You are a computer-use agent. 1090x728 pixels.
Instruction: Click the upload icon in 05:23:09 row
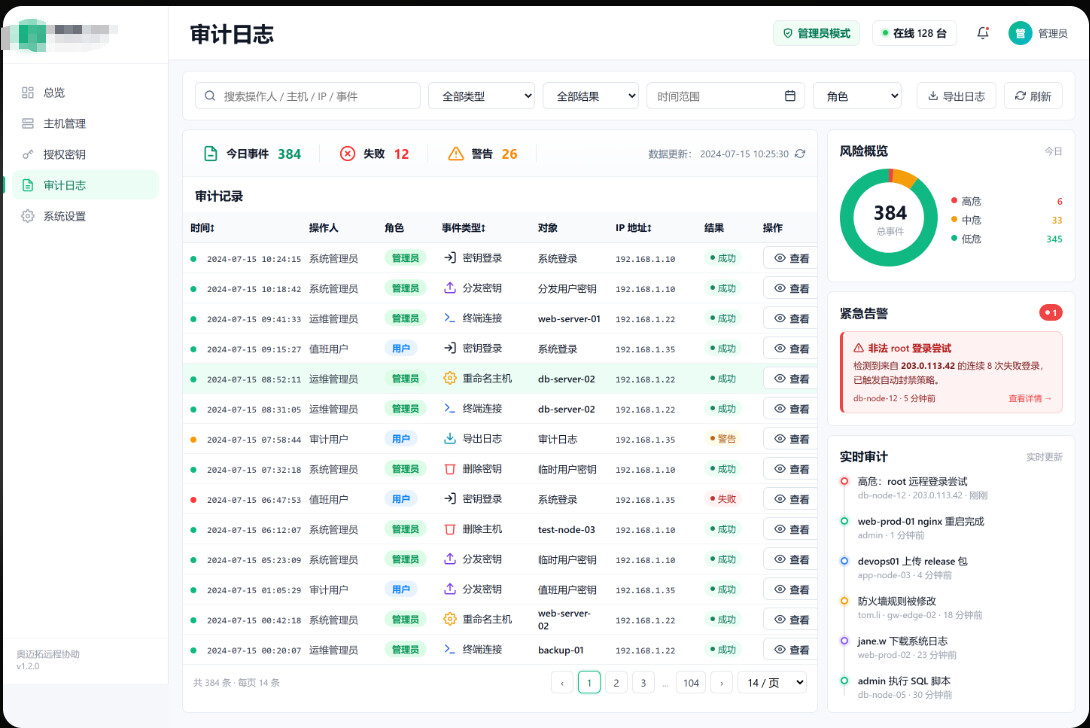coord(450,559)
